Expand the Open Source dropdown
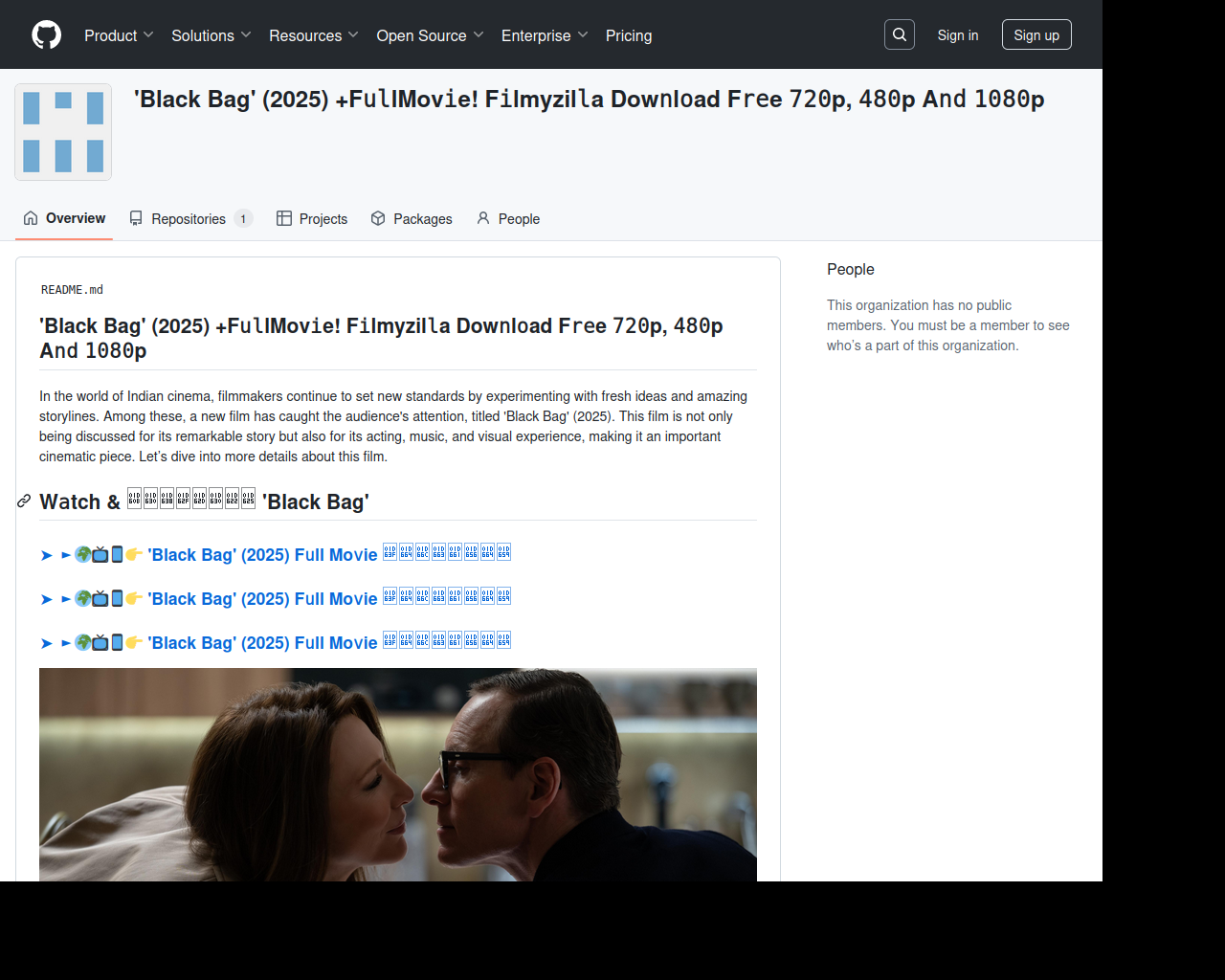Viewport: 1225px width, 980px height. [431, 35]
